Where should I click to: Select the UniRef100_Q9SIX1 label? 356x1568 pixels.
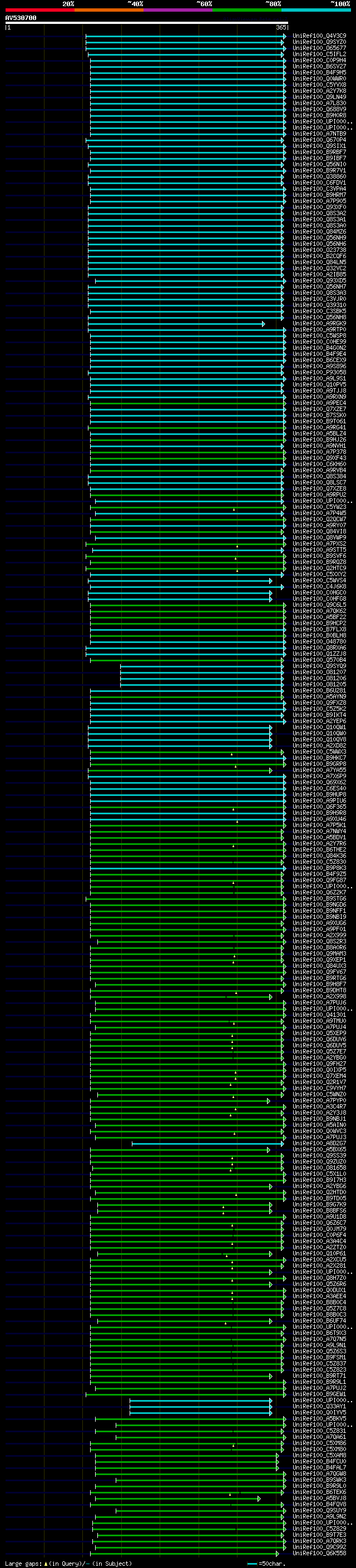(x=319, y=146)
